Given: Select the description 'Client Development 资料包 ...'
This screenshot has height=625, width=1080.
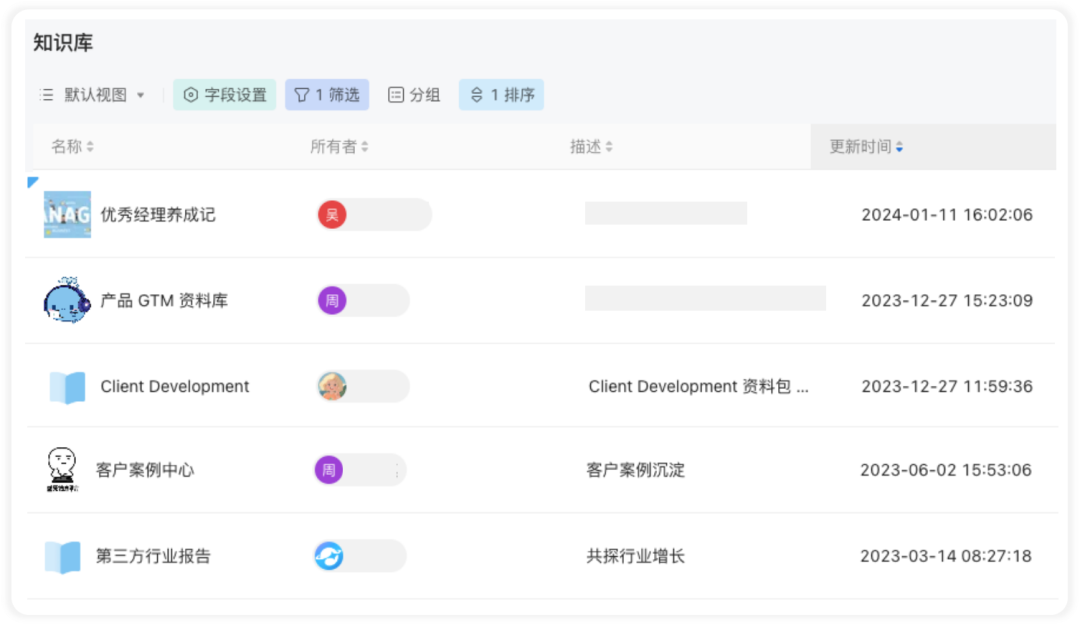Looking at the screenshot, I should [x=698, y=387].
